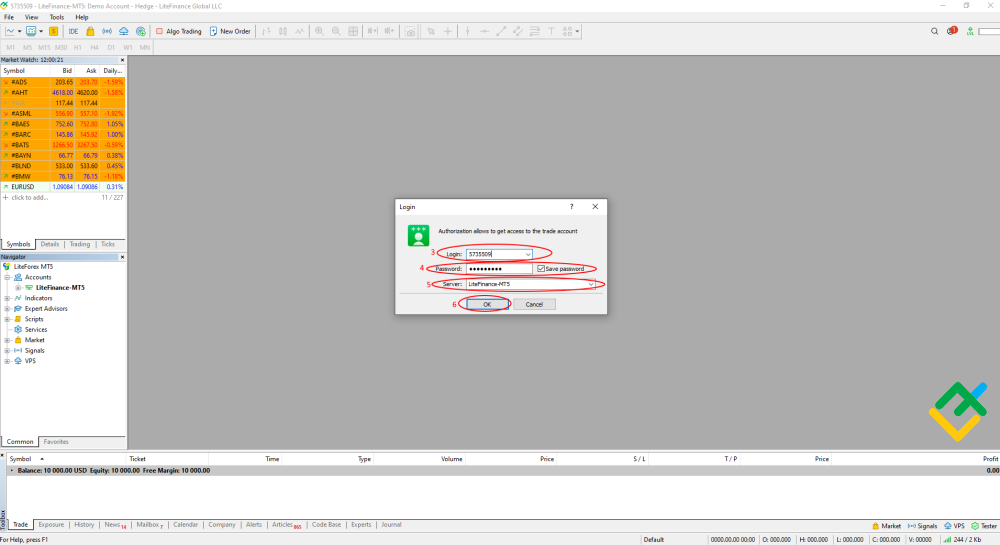Expand the Expert Advisors tree node
This screenshot has height=545, width=1000.
(8, 309)
